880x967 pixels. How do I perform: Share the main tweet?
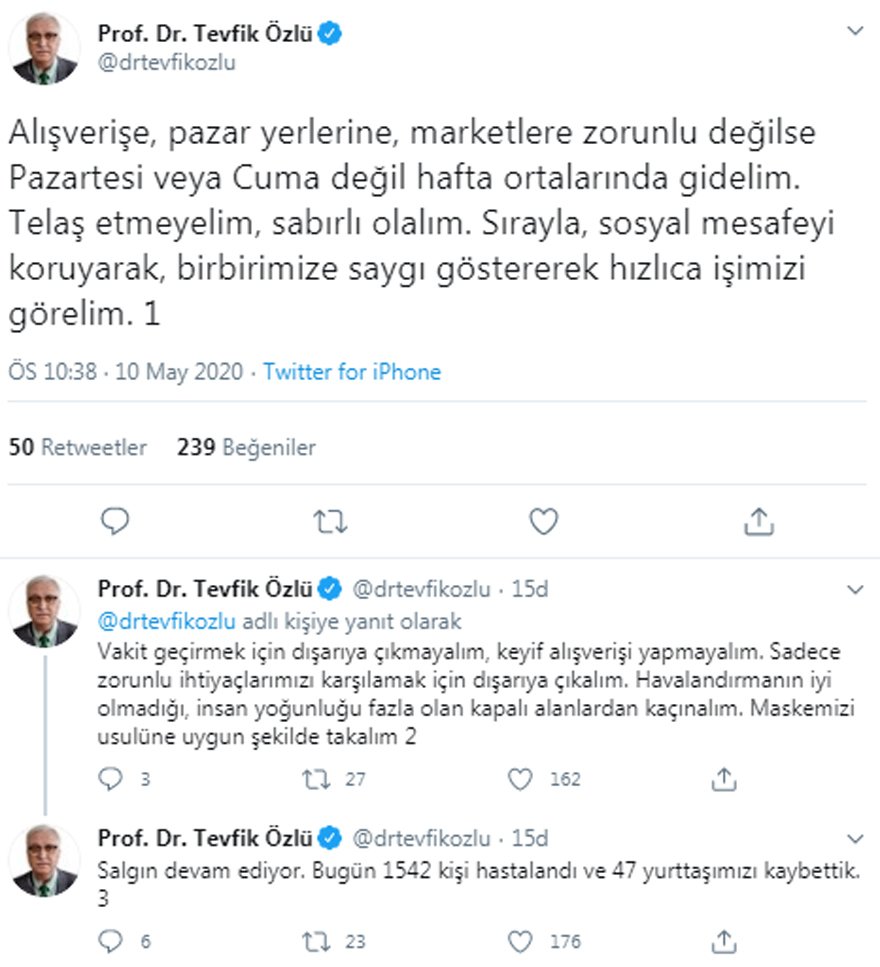click(x=758, y=521)
